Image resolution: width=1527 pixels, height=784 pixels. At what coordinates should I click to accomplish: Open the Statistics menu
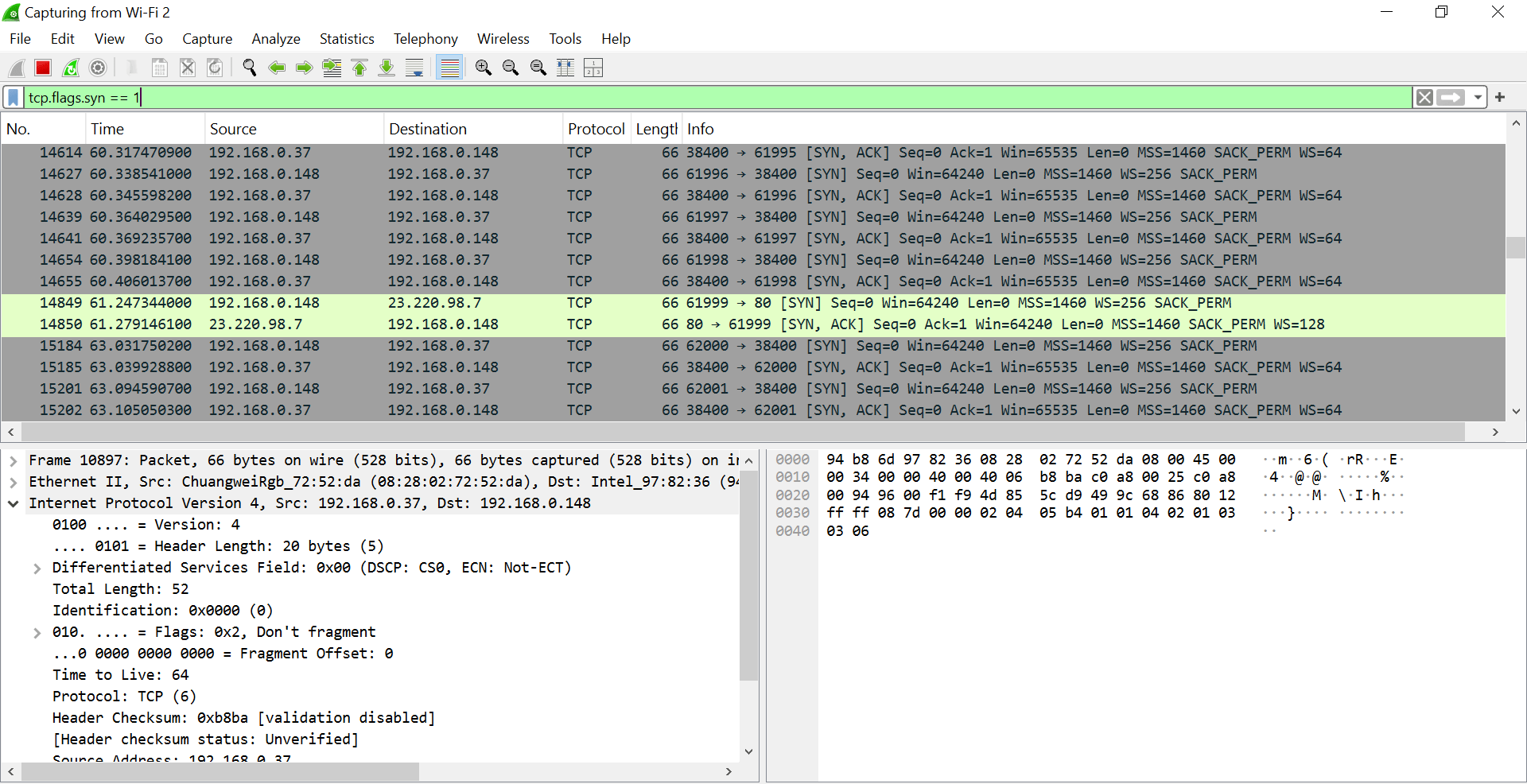(346, 39)
